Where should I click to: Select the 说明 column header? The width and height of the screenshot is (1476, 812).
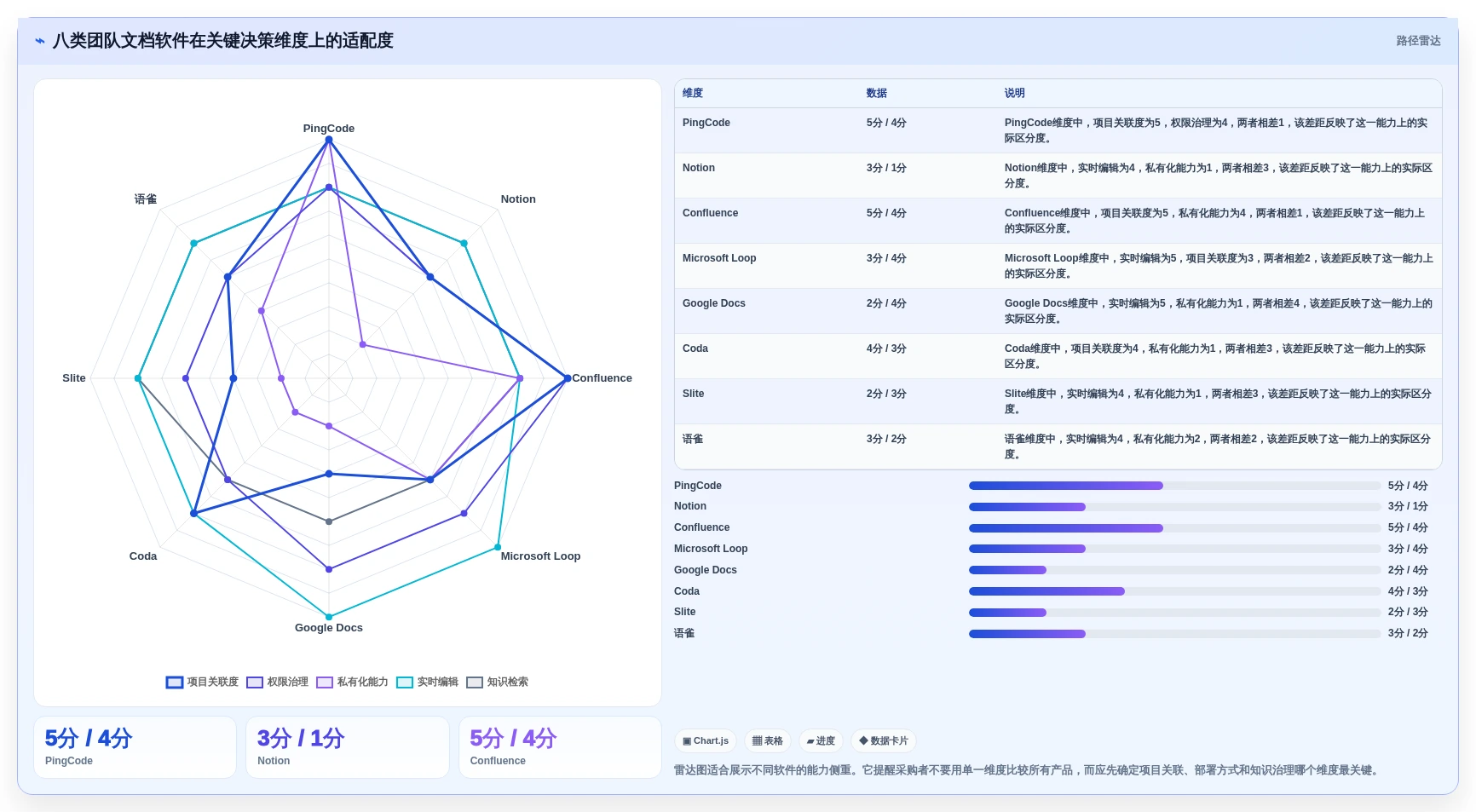(1014, 93)
